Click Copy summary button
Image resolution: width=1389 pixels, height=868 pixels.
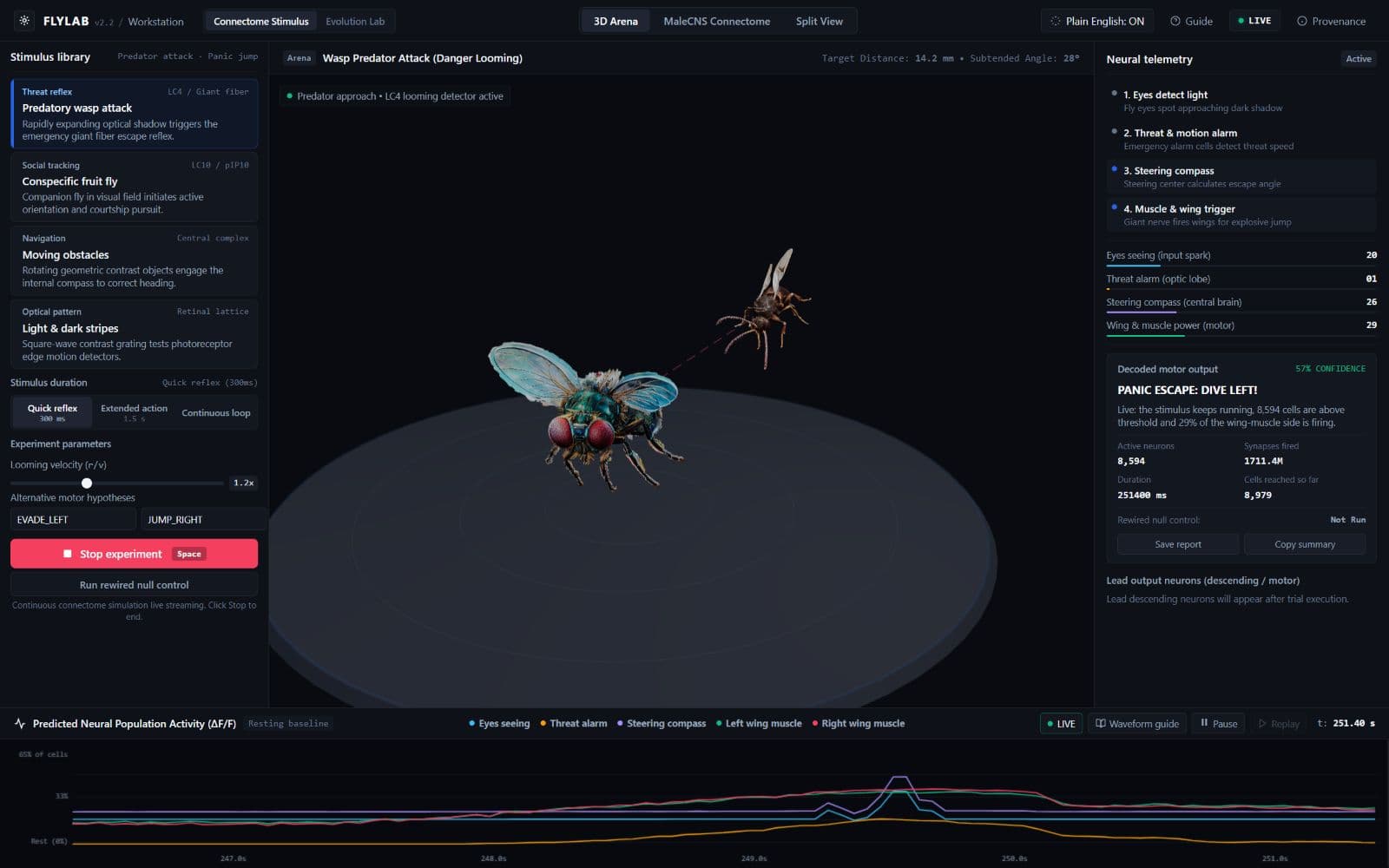pos(1305,544)
